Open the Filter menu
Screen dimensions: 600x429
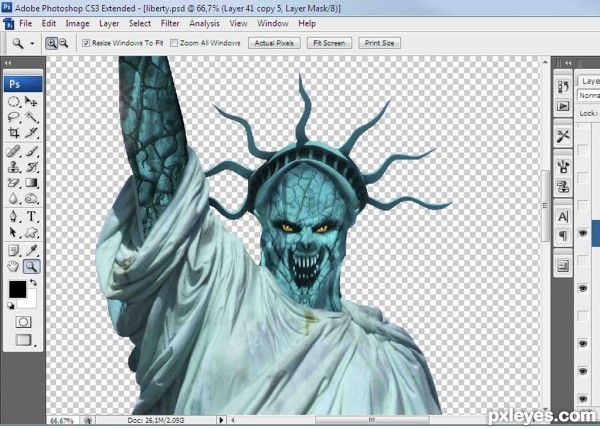[170, 23]
